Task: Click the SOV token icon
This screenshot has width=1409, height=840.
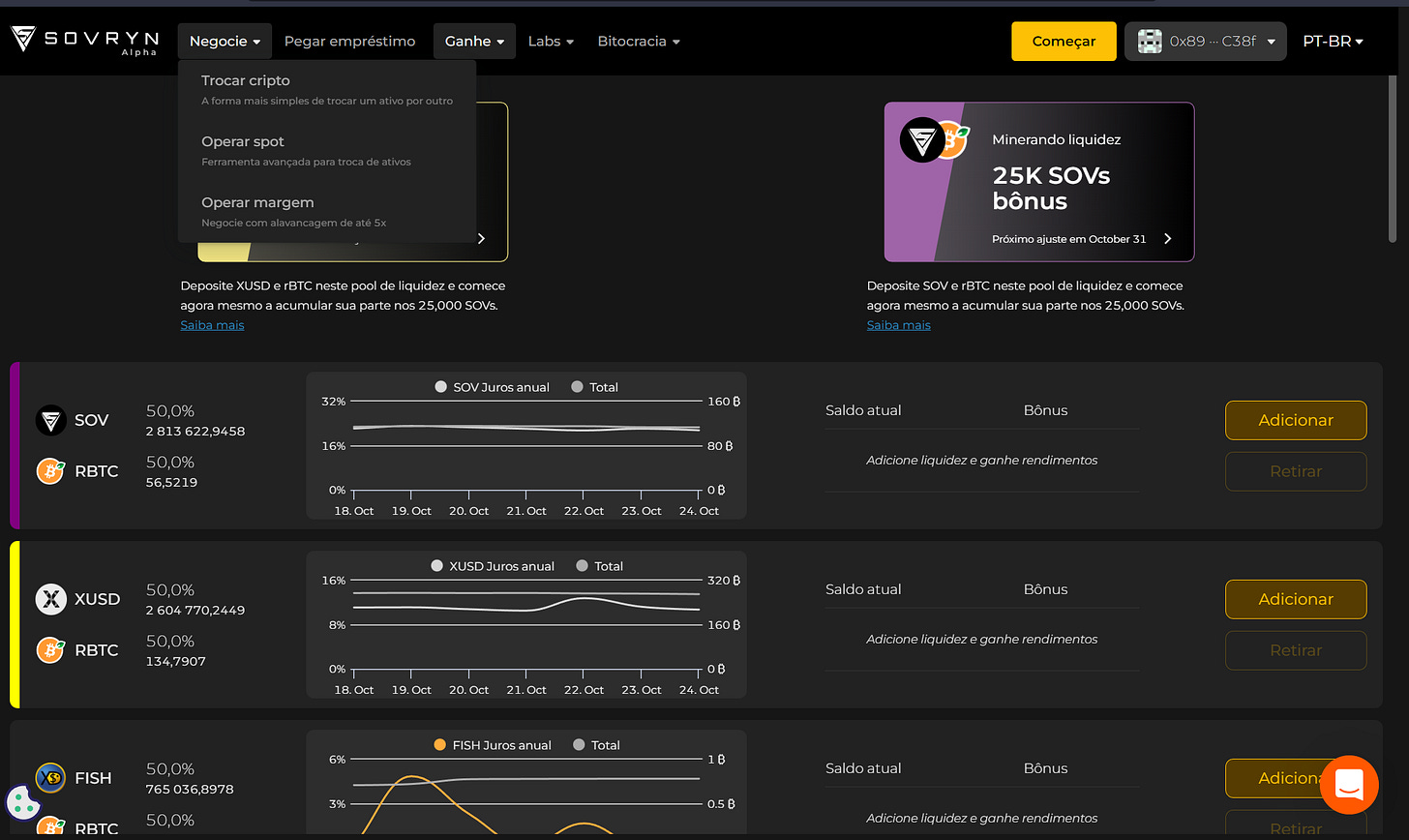Action: point(50,420)
